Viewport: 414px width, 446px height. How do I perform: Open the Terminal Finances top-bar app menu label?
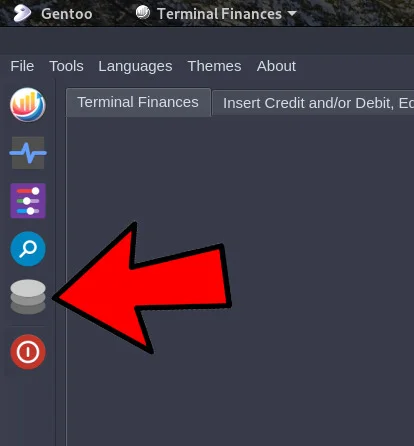click(219, 14)
